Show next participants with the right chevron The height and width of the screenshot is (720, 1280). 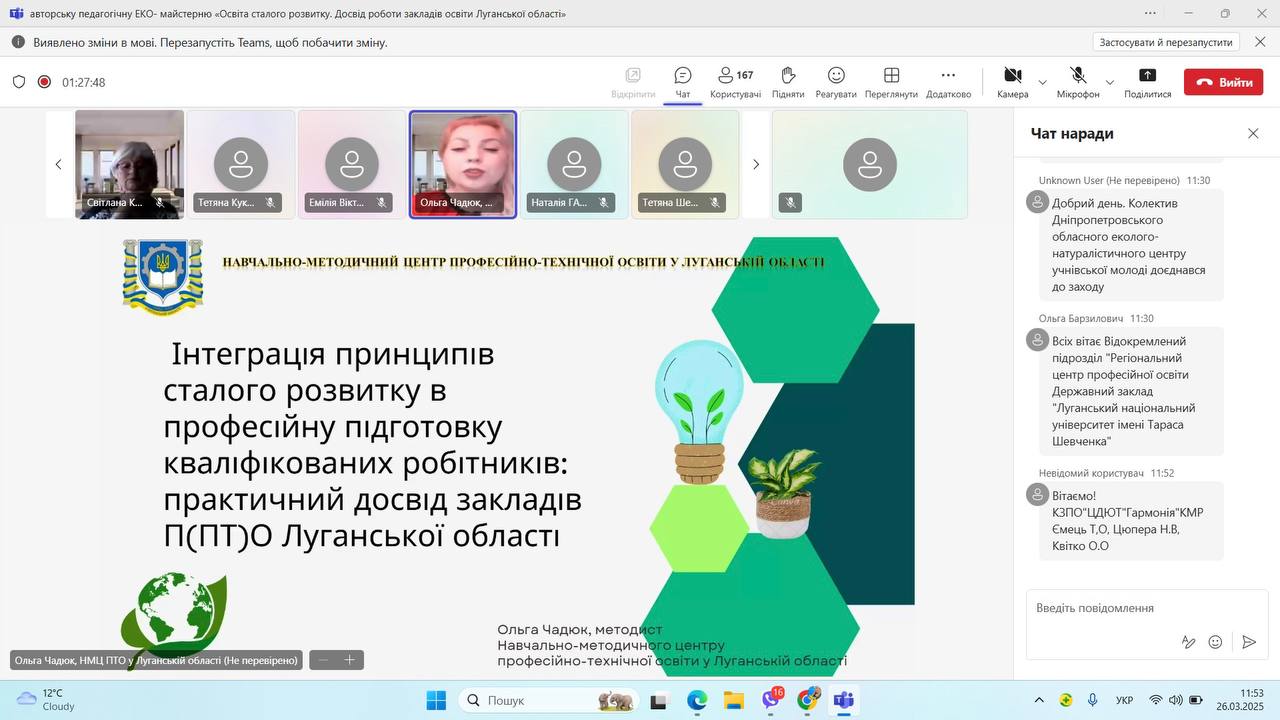756,164
